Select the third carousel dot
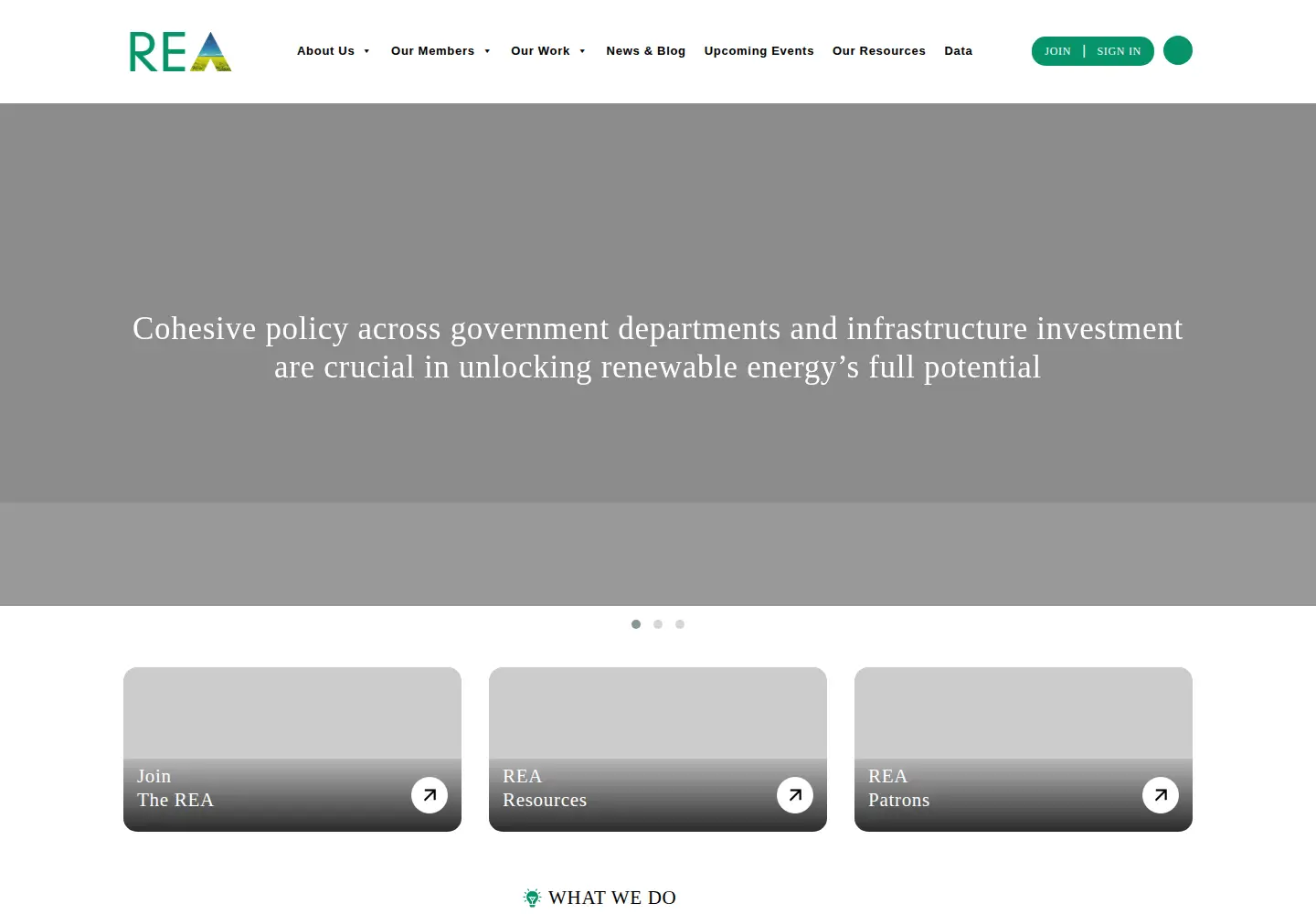The image size is (1316, 914). pos(680,624)
